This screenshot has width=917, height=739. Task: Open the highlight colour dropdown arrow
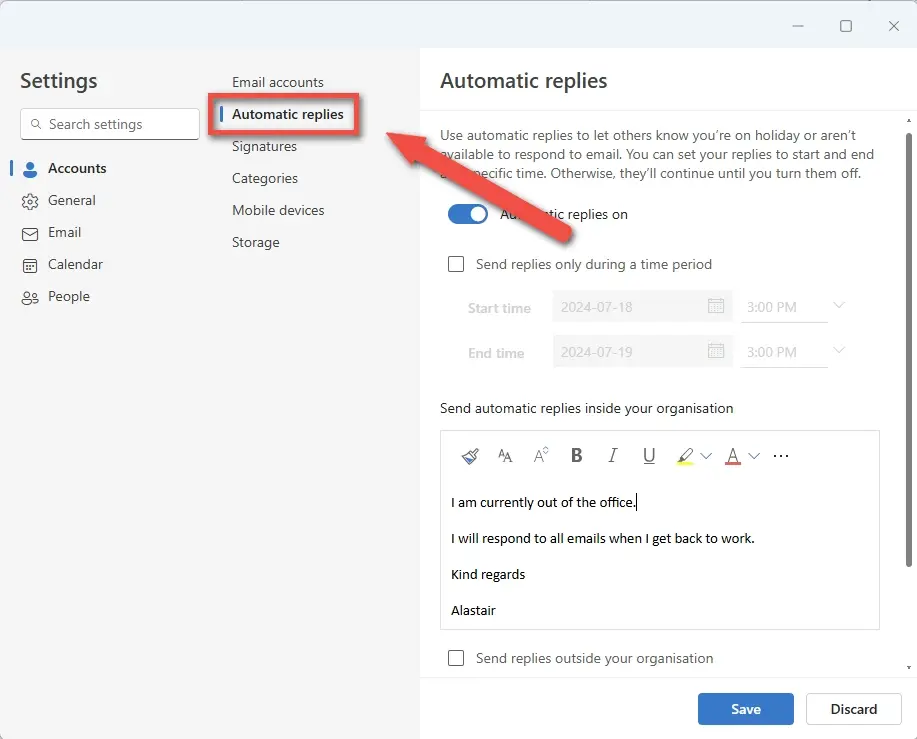(706, 456)
